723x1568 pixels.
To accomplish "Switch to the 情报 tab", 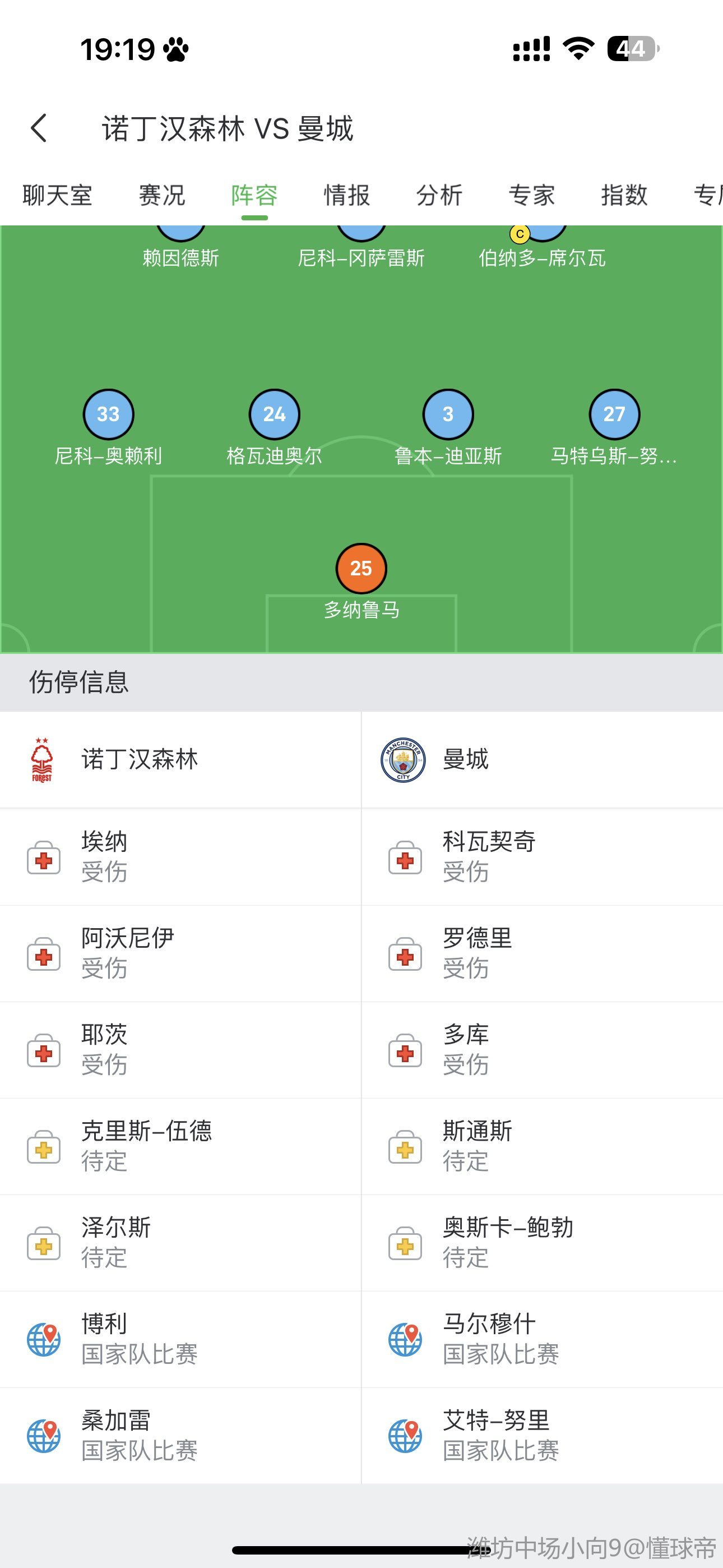I will tap(347, 195).
